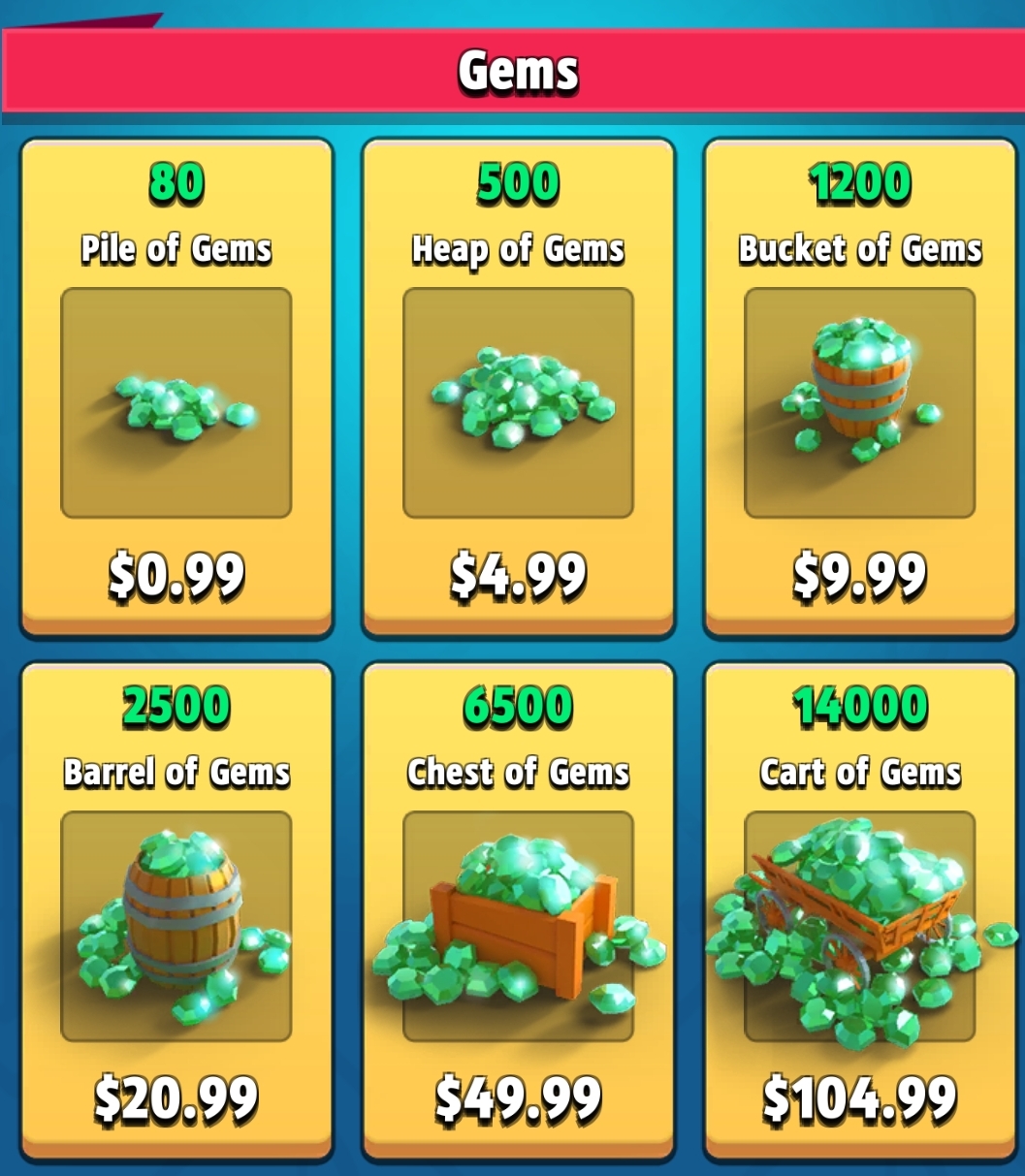Click the 2500 gems amount label

point(176,707)
